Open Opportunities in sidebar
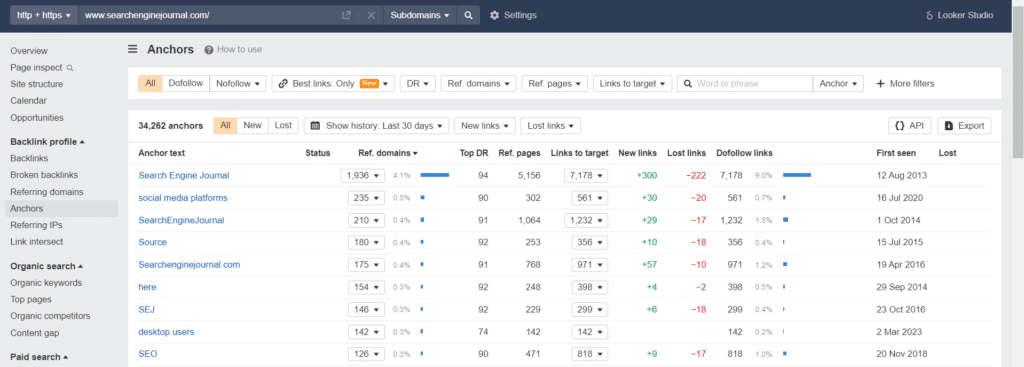1024x367 pixels. click(37, 118)
